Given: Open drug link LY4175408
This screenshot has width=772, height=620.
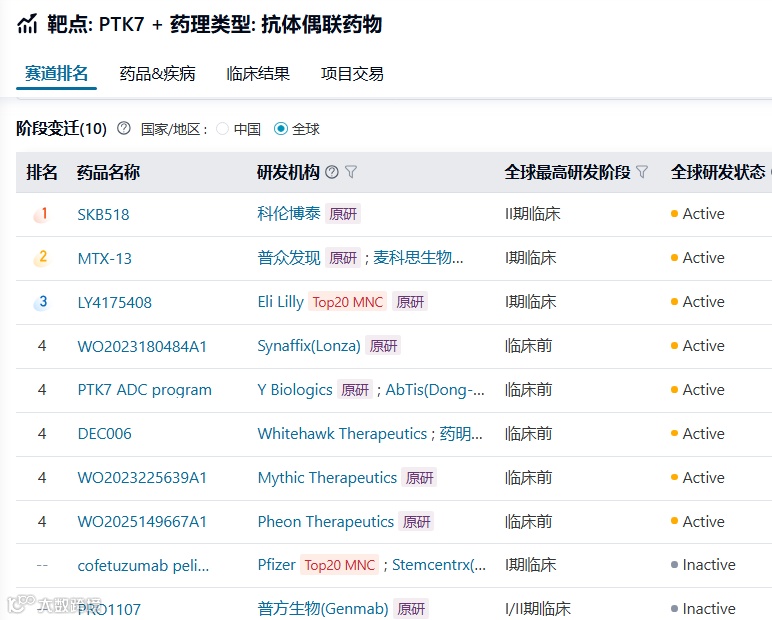Looking at the screenshot, I should (x=115, y=302).
